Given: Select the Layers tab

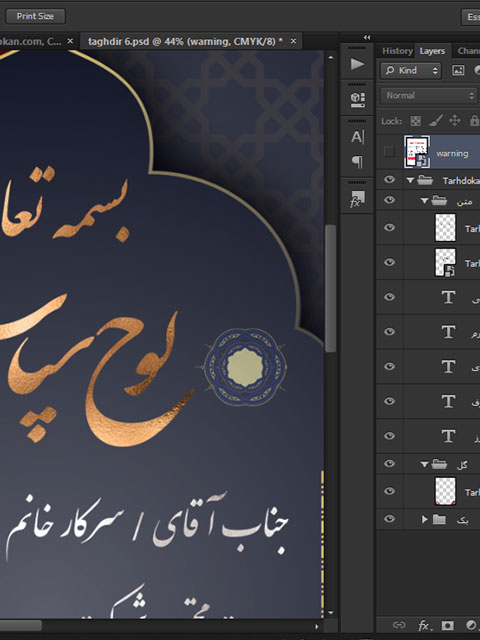Looking at the screenshot, I should [x=432, y=51].
